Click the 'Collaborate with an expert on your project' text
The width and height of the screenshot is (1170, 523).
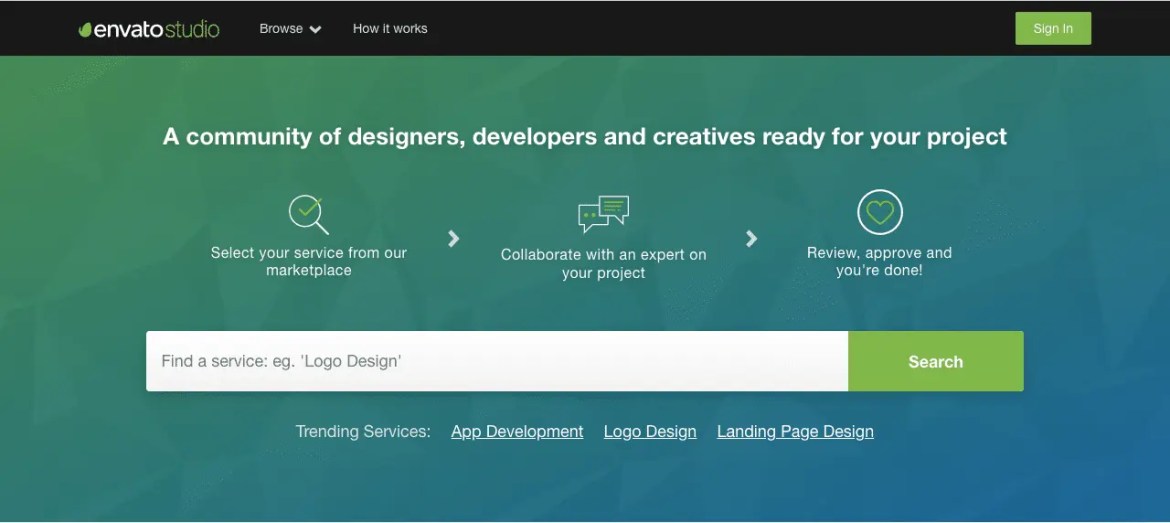[x=604, y=263]
